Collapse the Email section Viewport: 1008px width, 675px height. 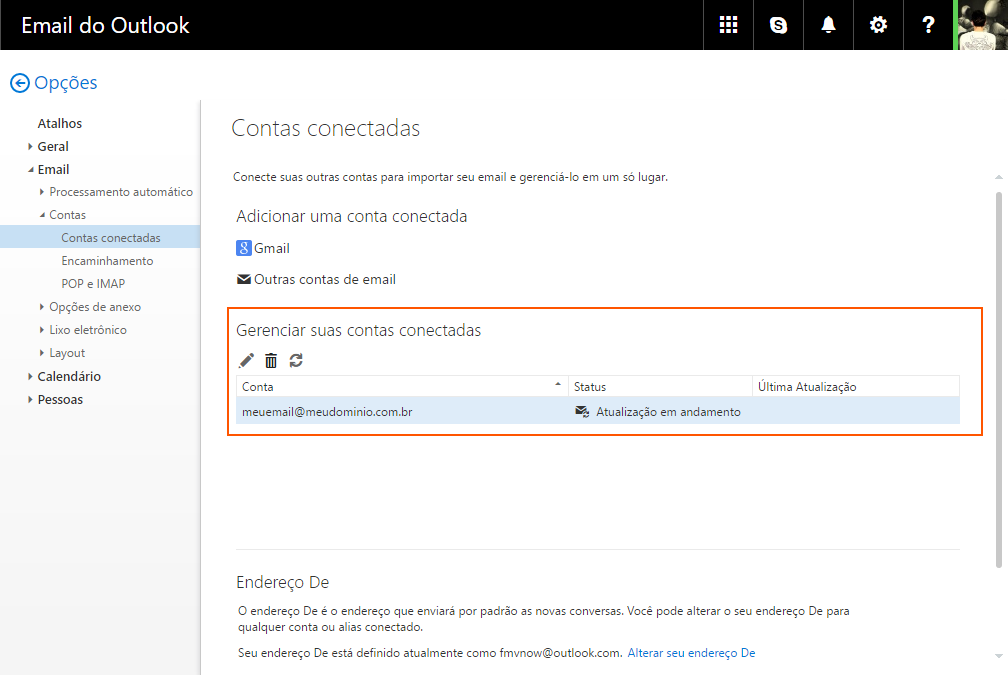[x=30, y=170]
